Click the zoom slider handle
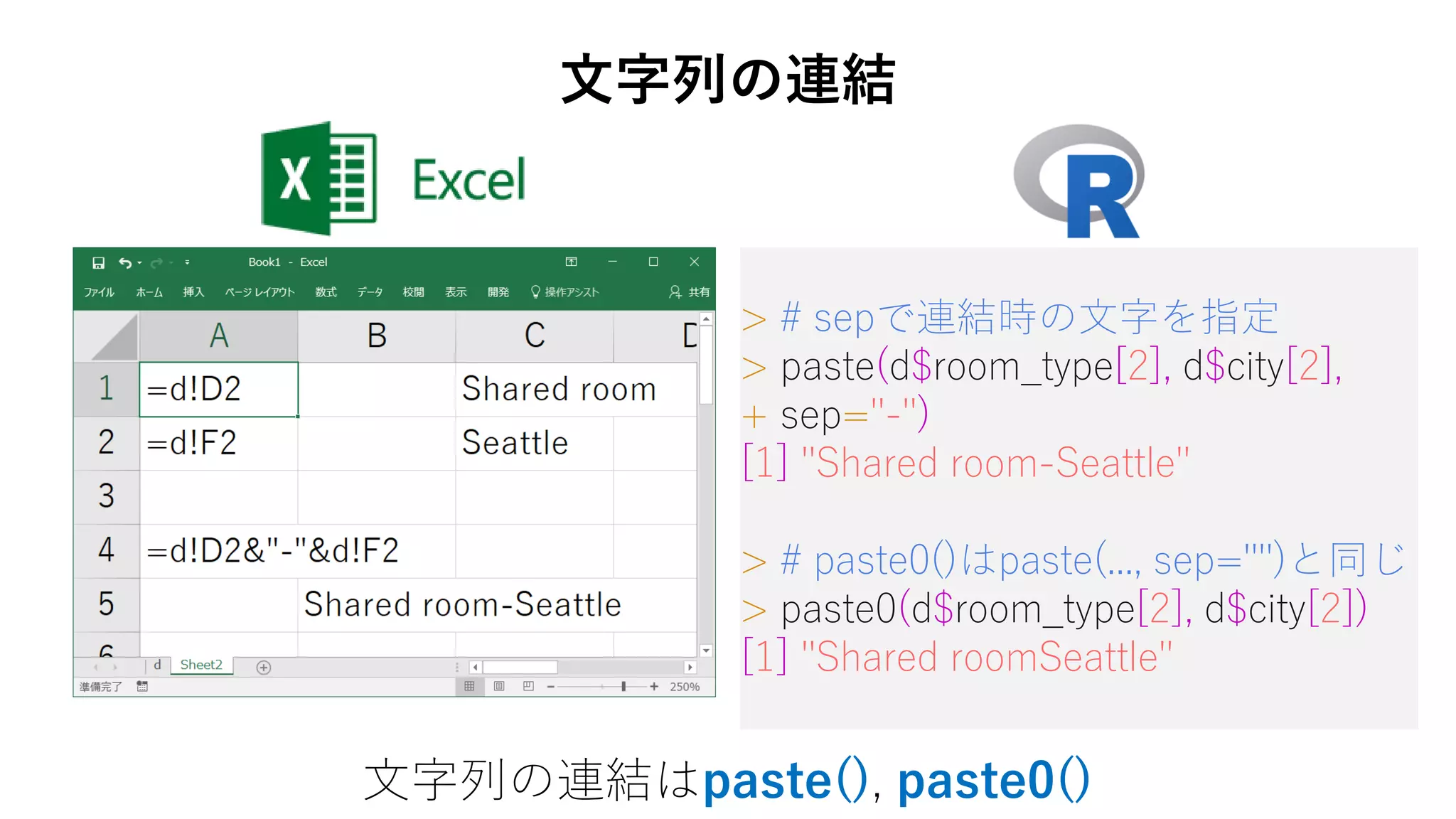 623,687
